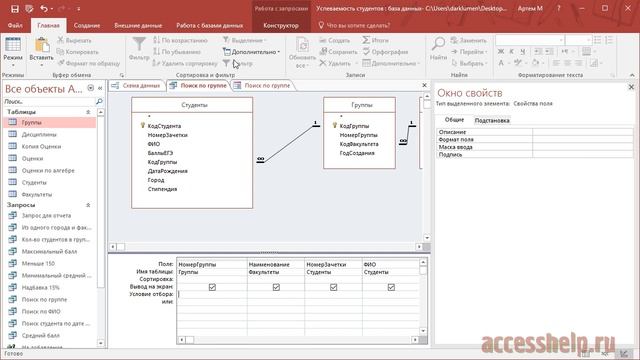Click the Save icon in quick access toolbar
Screen dimensions: 640x360
pyautogui.click(x=15, y=9)
